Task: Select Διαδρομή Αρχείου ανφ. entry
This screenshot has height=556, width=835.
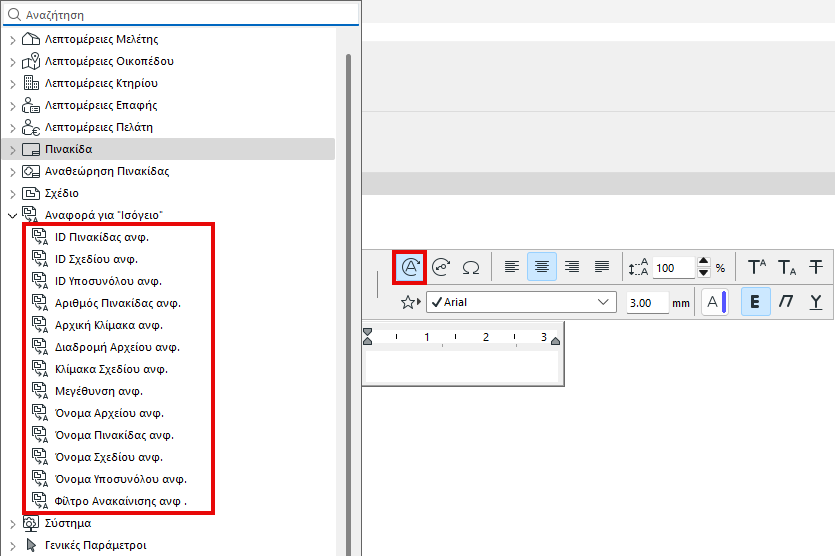Action: (x=117, y=347)
